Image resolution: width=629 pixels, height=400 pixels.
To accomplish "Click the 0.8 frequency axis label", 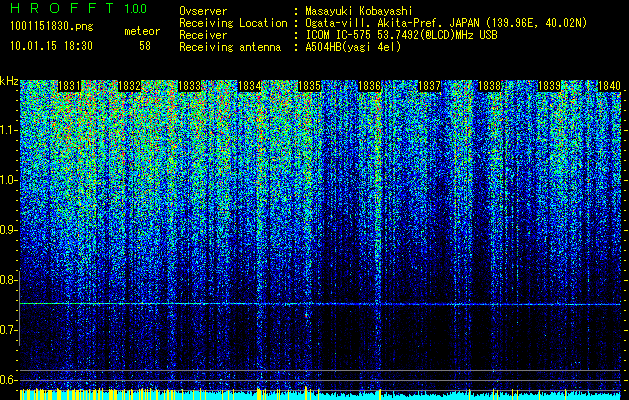I will [x=9, y=280].
